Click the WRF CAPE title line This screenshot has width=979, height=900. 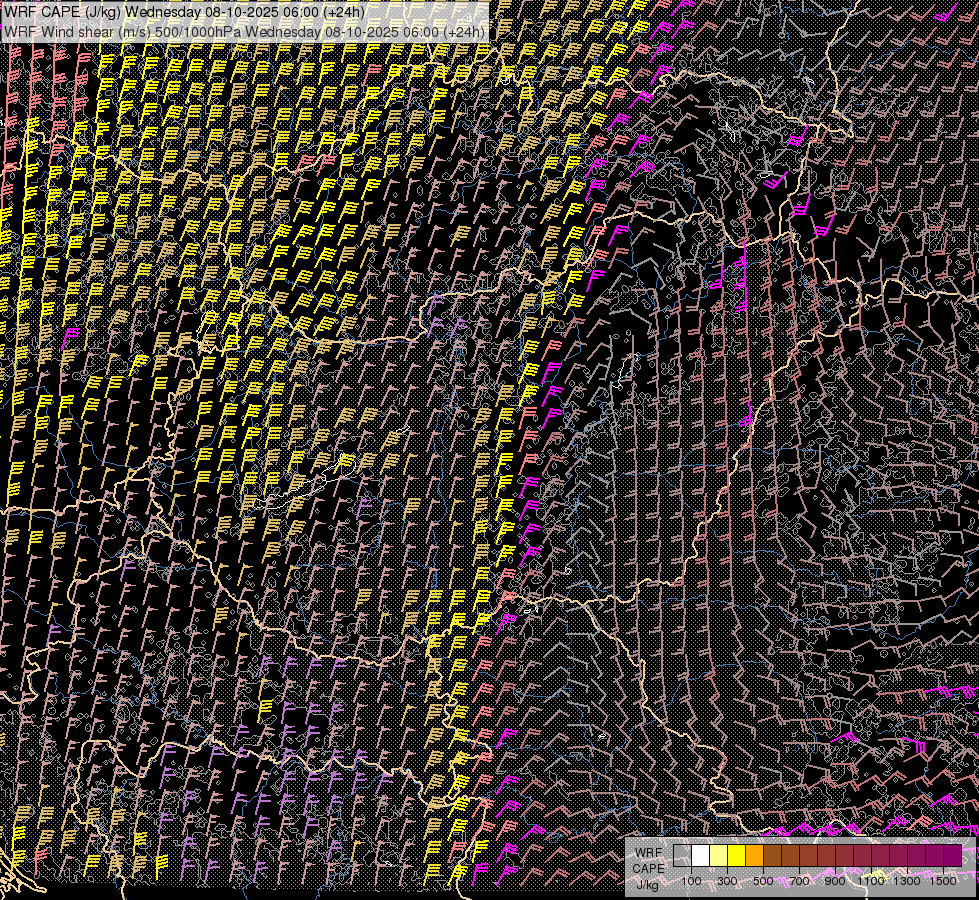185,12
